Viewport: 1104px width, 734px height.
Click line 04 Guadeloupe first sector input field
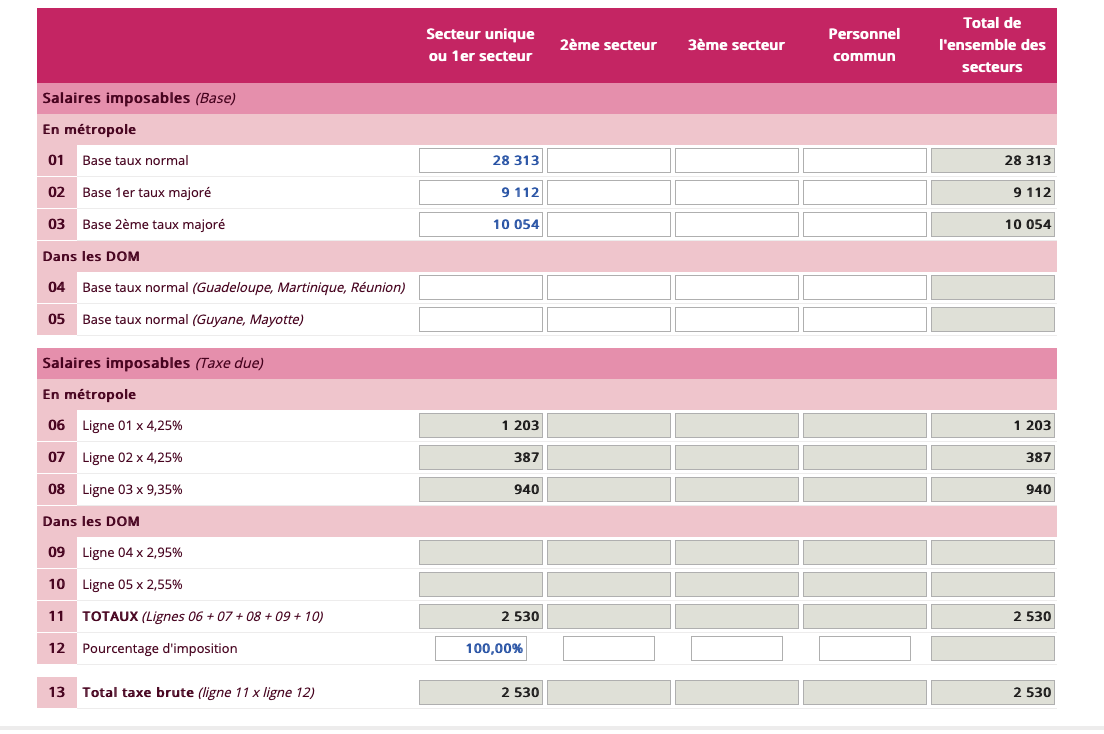480,288
